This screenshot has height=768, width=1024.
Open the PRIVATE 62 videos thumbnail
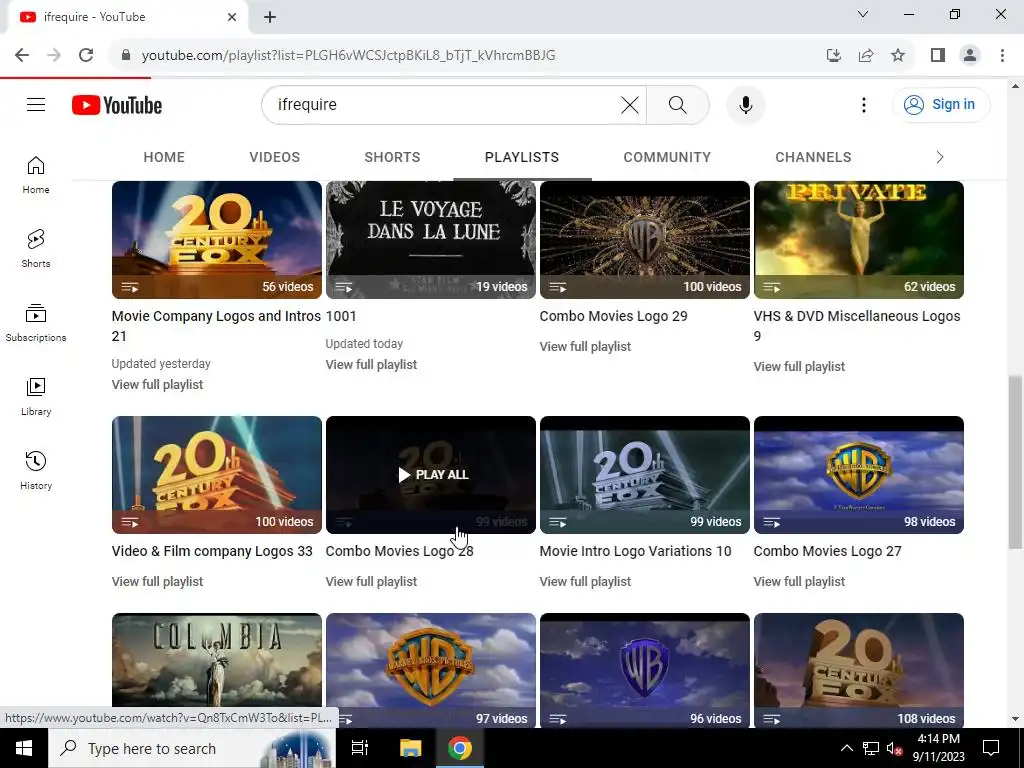click(859, 240)
